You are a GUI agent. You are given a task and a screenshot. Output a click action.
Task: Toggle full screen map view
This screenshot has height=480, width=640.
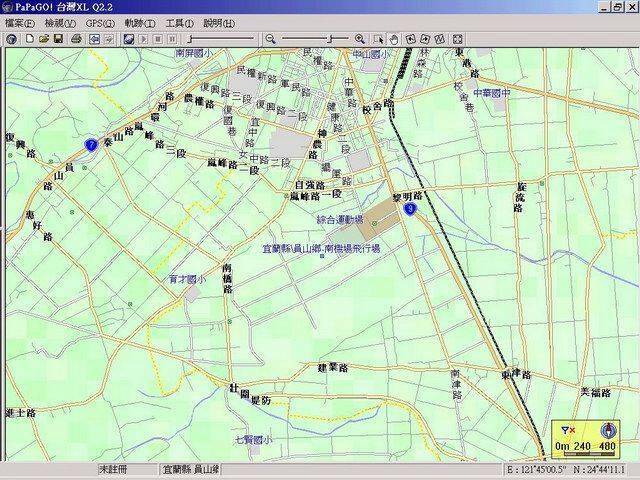point(458,39)
